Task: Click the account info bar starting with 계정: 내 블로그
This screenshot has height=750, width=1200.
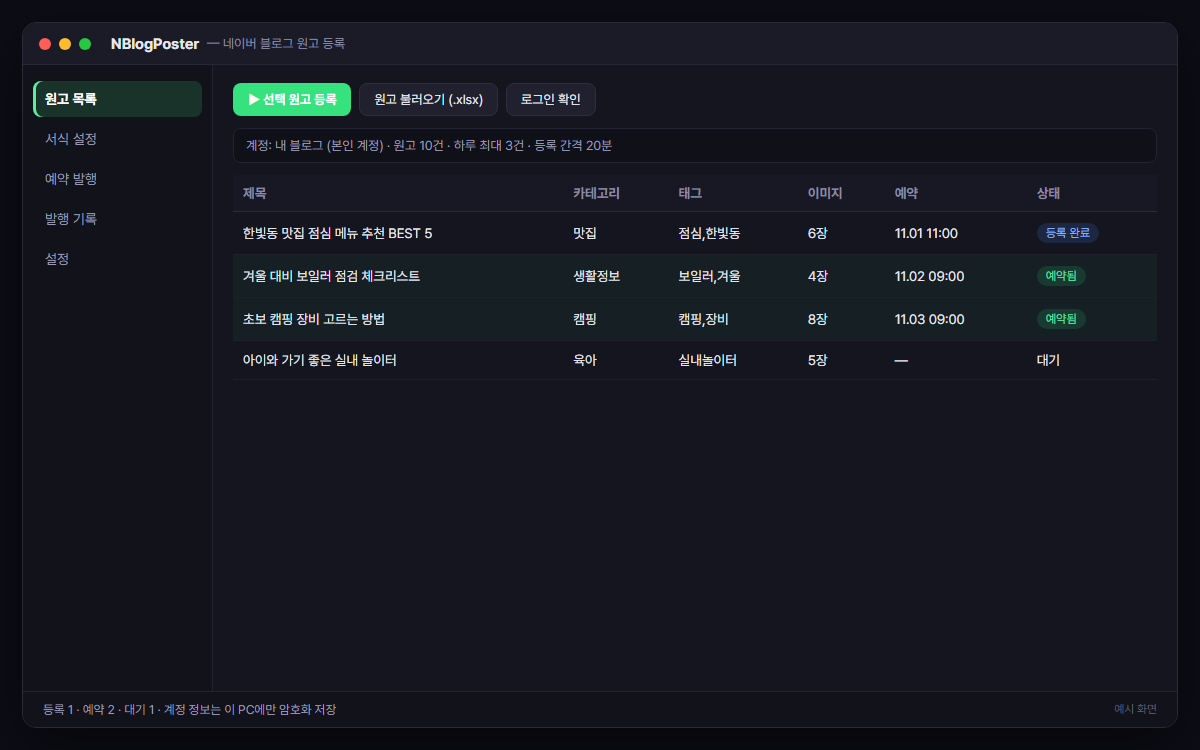Action: pos(695,145)
